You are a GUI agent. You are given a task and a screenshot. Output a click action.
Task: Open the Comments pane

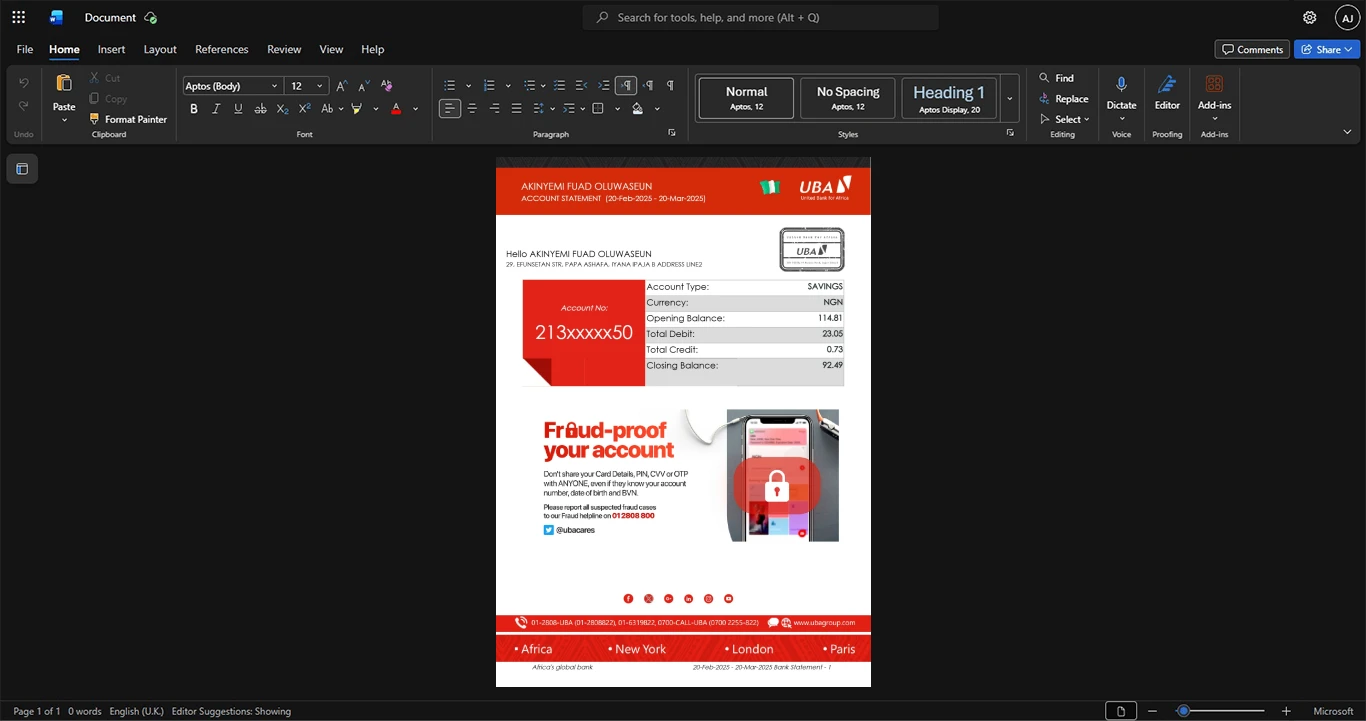[x=1252, y=49]
